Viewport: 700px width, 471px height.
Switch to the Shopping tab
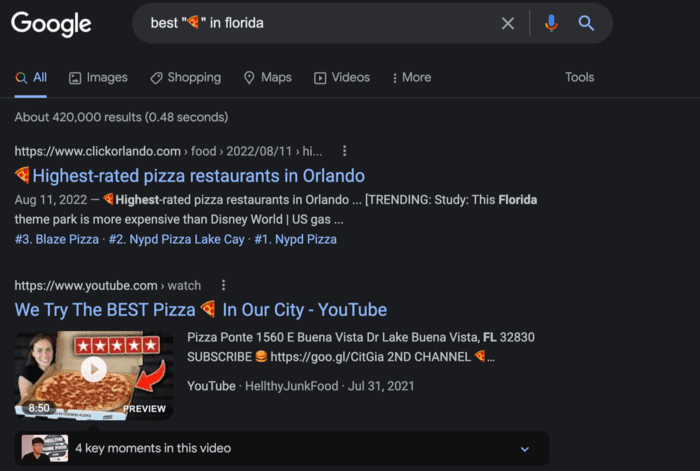tap(185, 78)
